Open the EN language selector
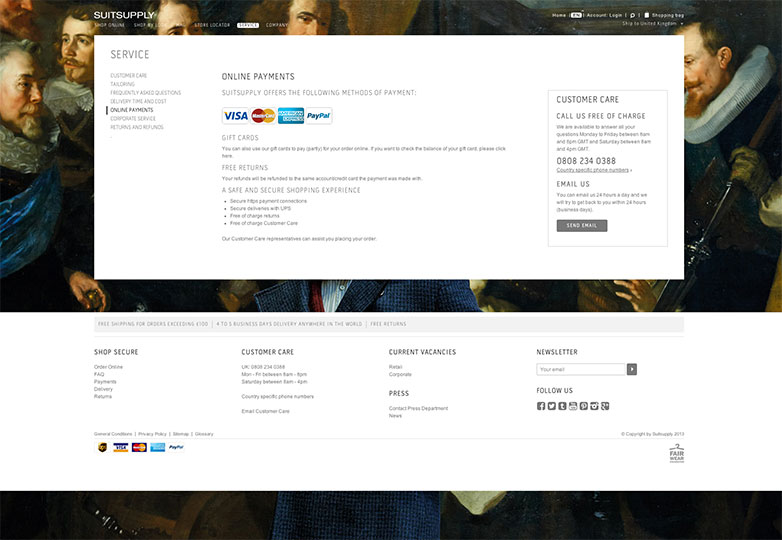Image resolution: width=782 pixels, height=540 pixels. (576, 16)
